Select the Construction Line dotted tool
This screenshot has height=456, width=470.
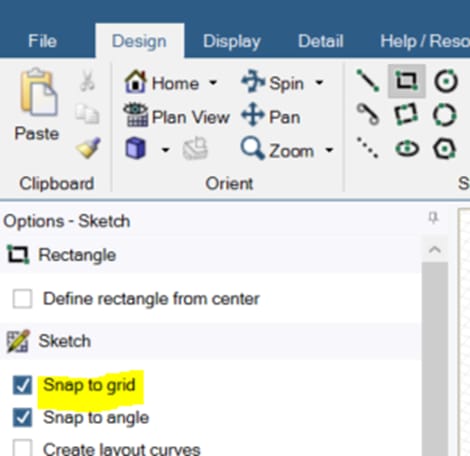[x=367, y=148]
